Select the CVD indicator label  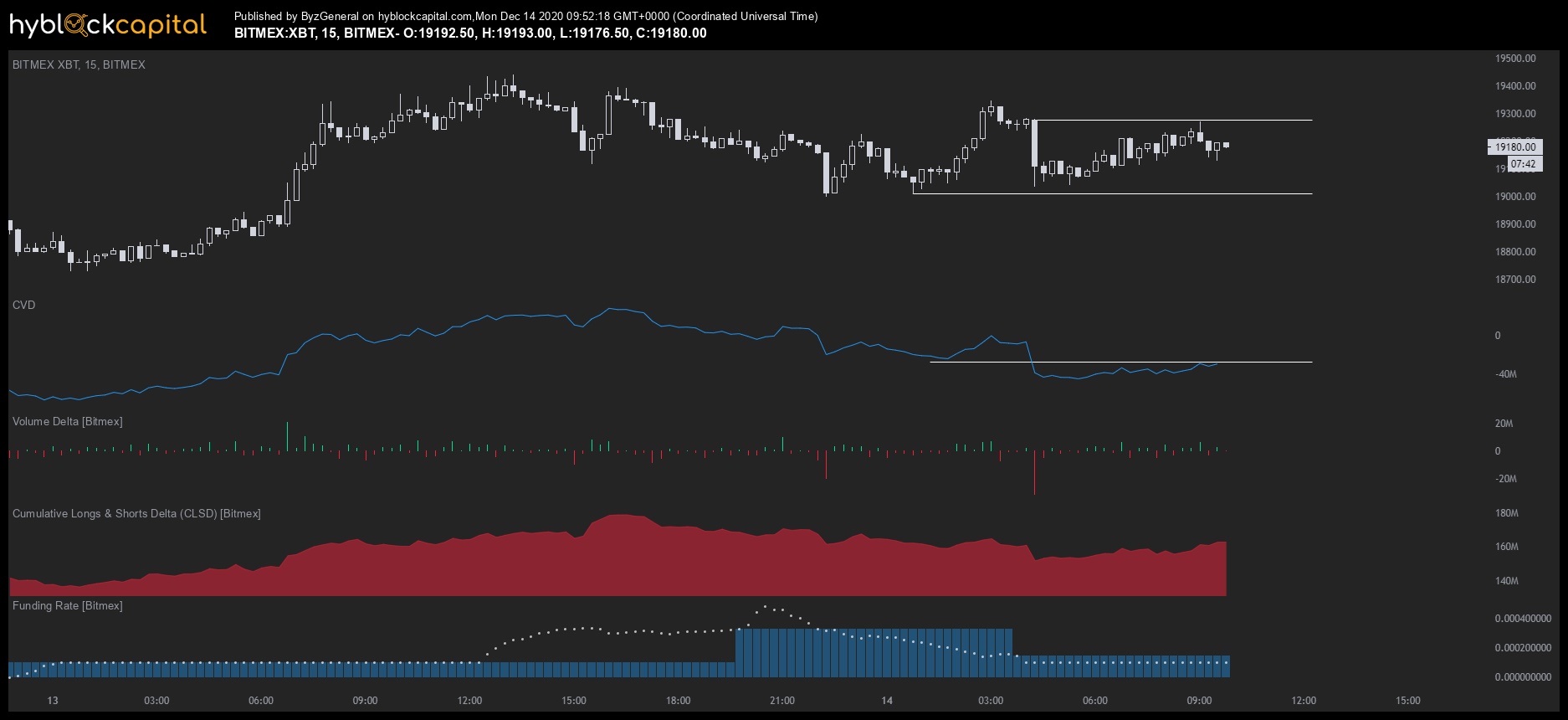click(24, 305)
